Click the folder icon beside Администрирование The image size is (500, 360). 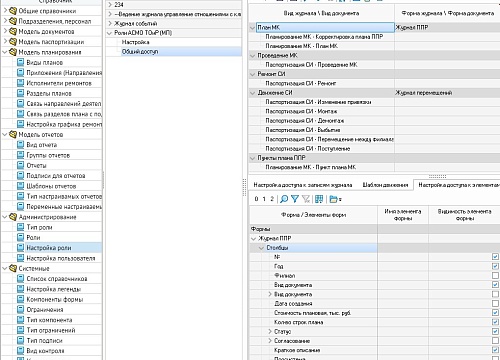pyautogui.click(x=13, y=217)
